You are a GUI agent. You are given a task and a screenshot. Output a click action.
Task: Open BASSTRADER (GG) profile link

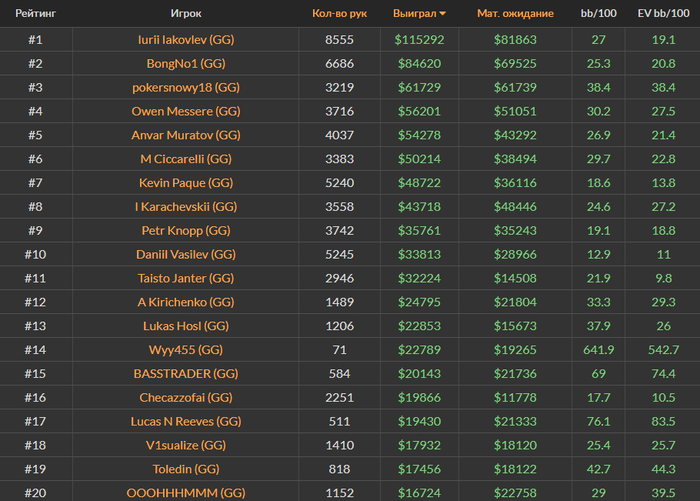pos(186,374)
